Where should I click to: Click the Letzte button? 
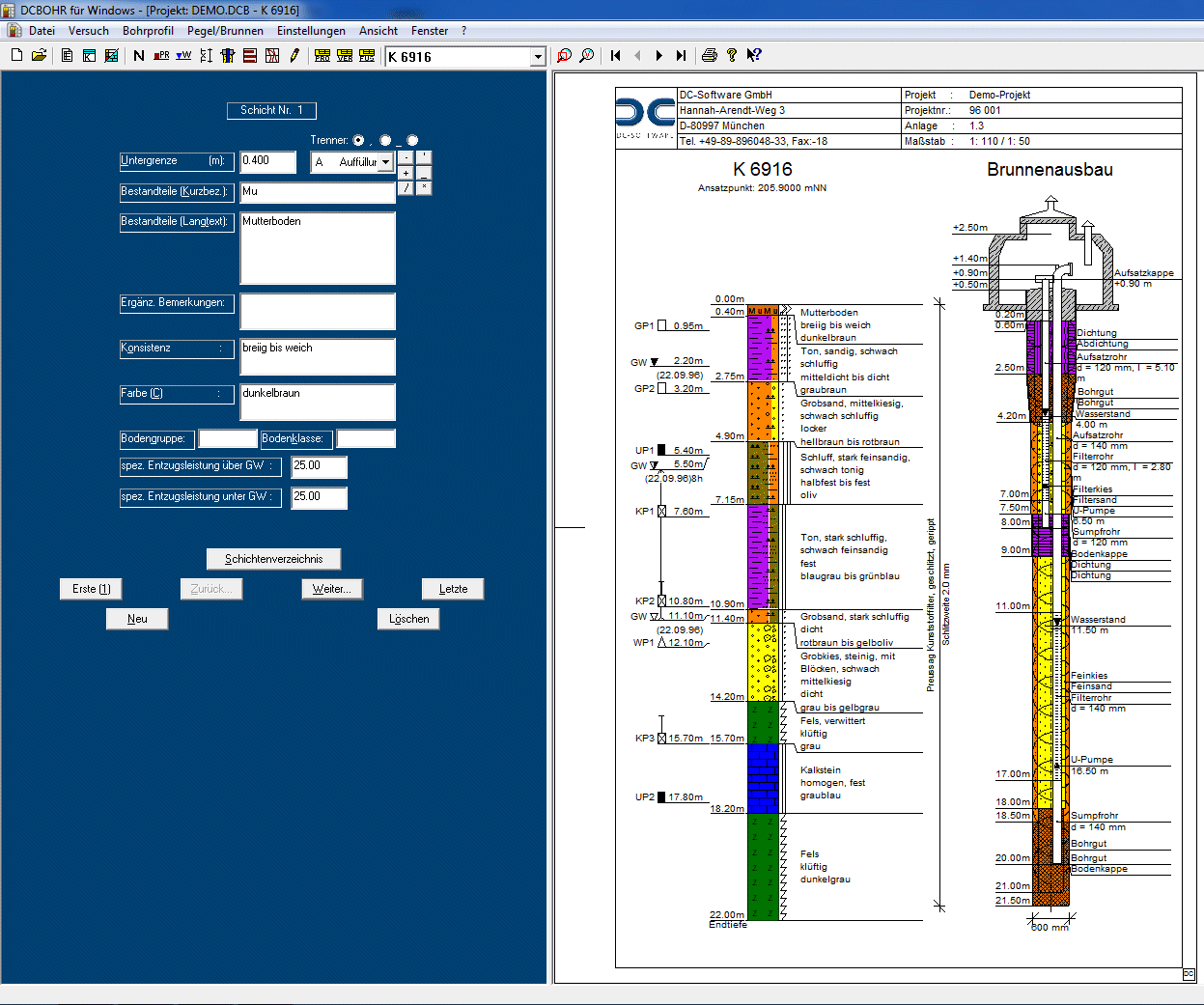pos(453,589)
